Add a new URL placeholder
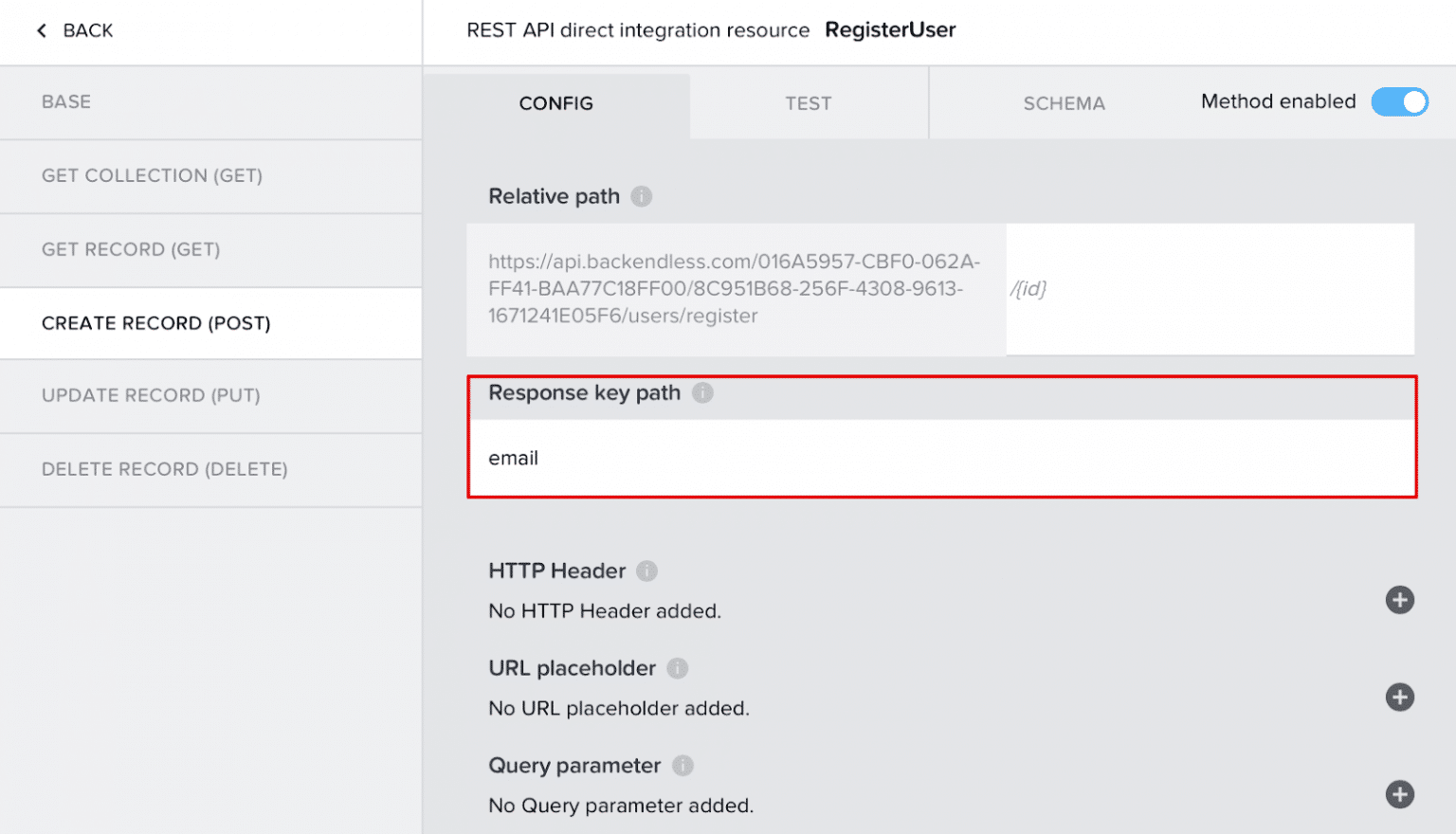 pos(1400,697)
